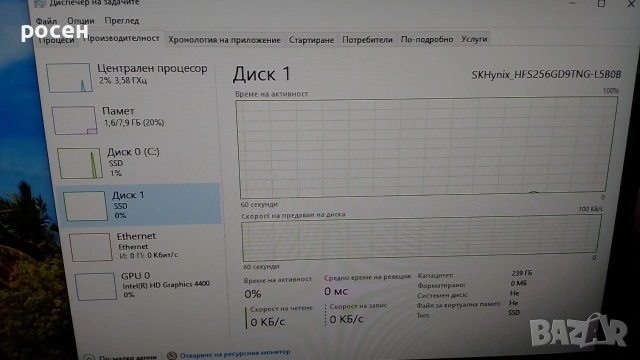Click the resource monitor icon
Viewport: 640px width, 360px height.
click(x=172, y=356)
